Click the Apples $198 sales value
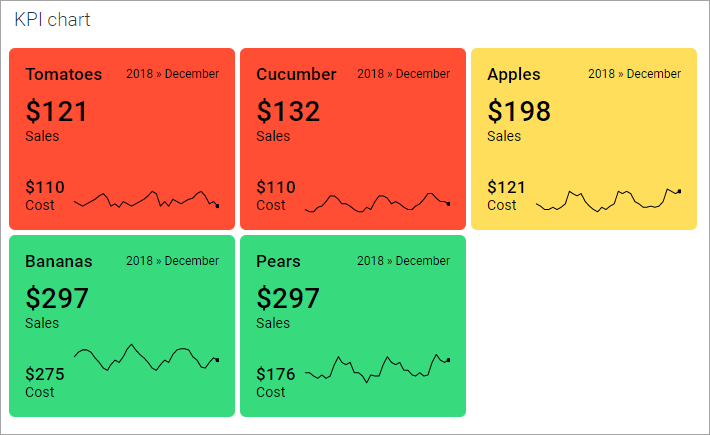 tap(519, 111)
